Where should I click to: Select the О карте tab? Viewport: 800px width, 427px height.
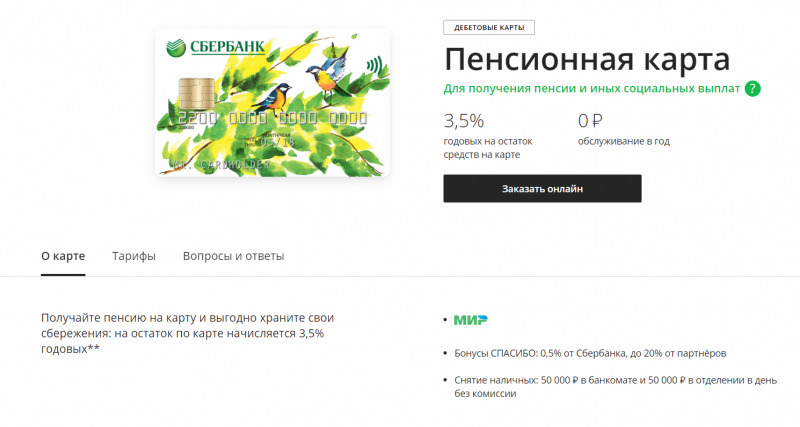(63, 256)
